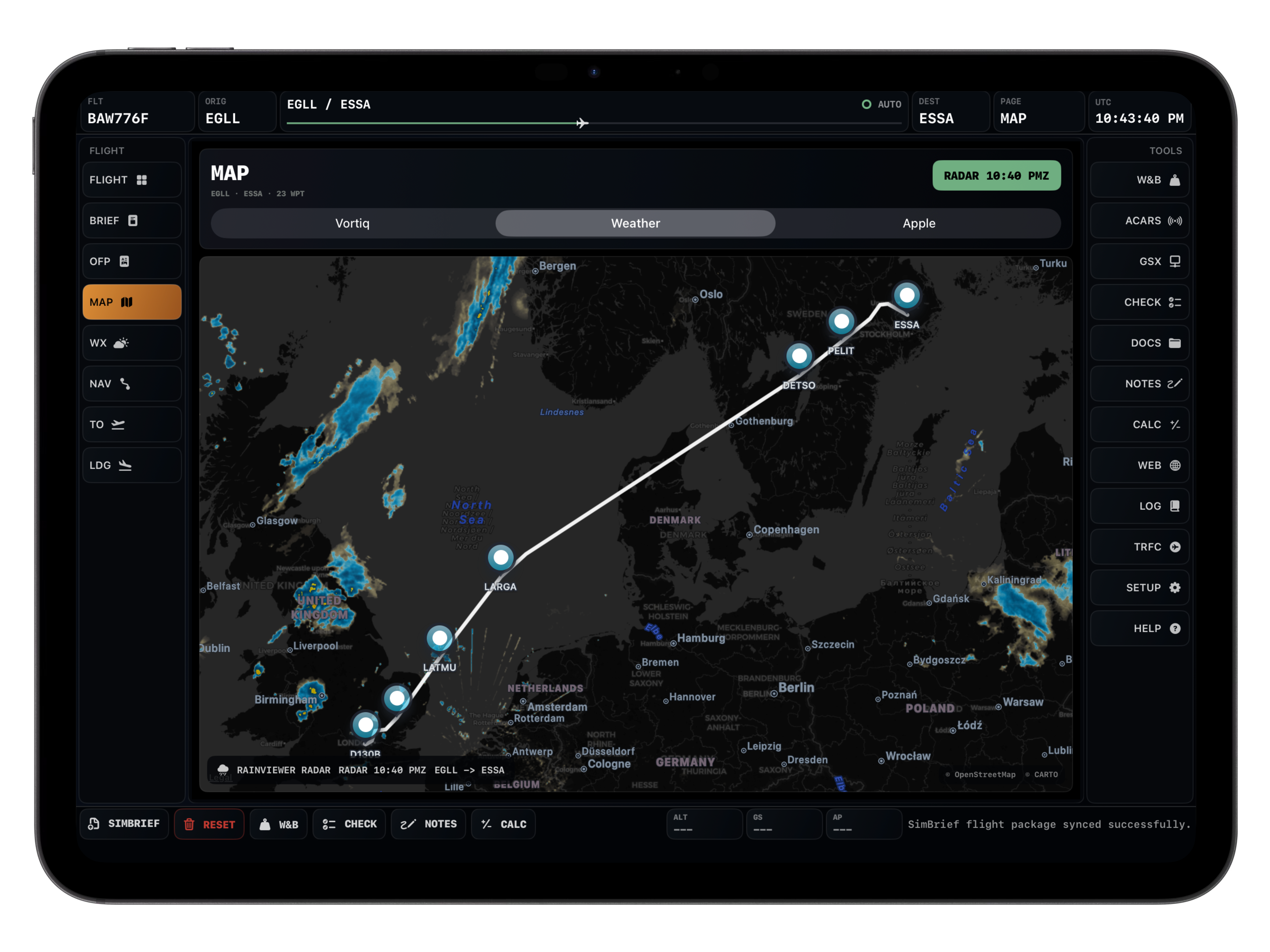The height and width of the screenshot is (952, 1270).
Task: Open the HELP tool
Action: (x=1140, y=628)
